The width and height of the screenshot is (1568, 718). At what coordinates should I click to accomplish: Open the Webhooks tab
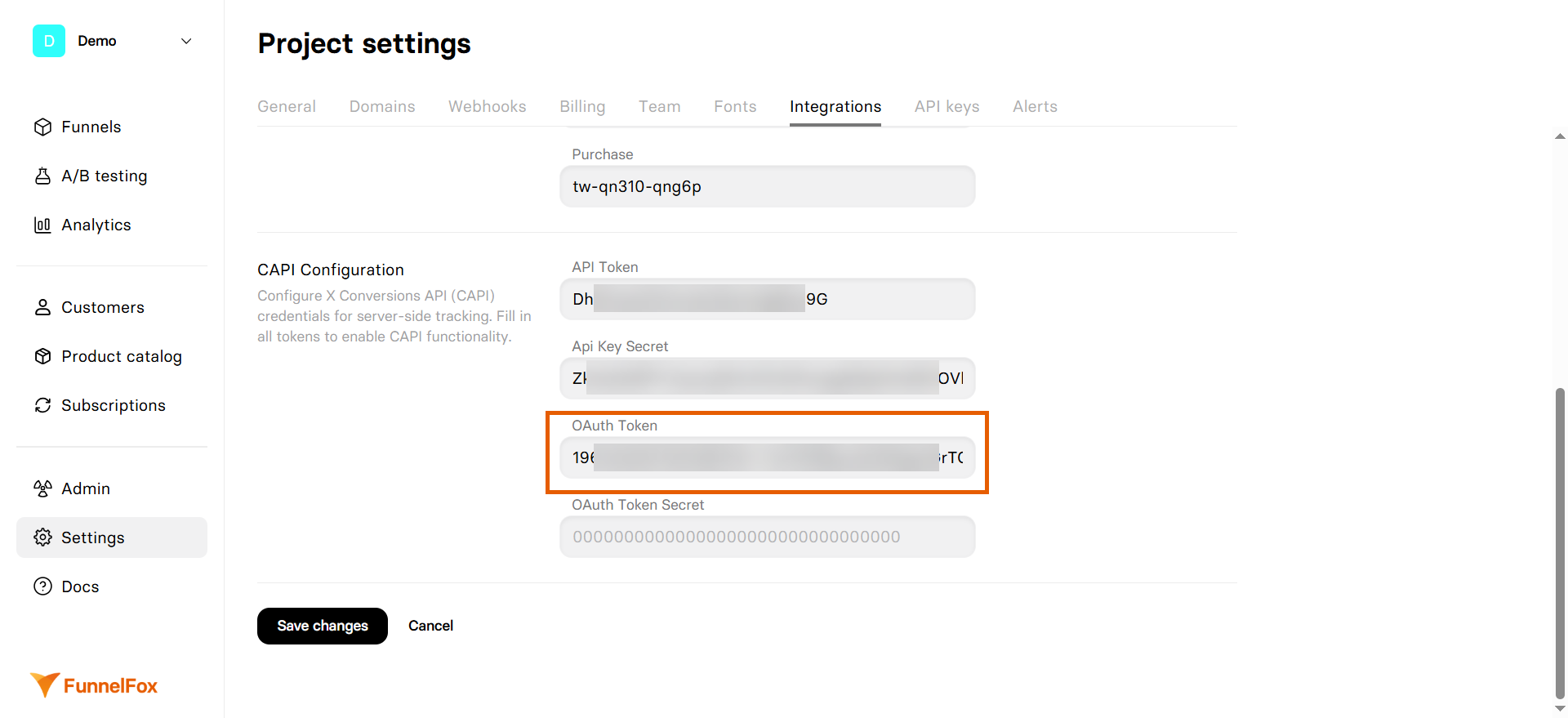coord(487,106)
